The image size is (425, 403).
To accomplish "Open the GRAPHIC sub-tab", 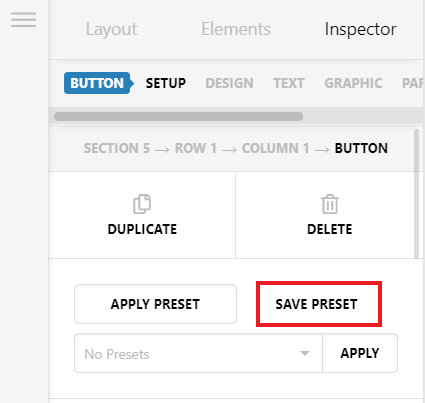I will pyautogui.click(x=353, y=83).
